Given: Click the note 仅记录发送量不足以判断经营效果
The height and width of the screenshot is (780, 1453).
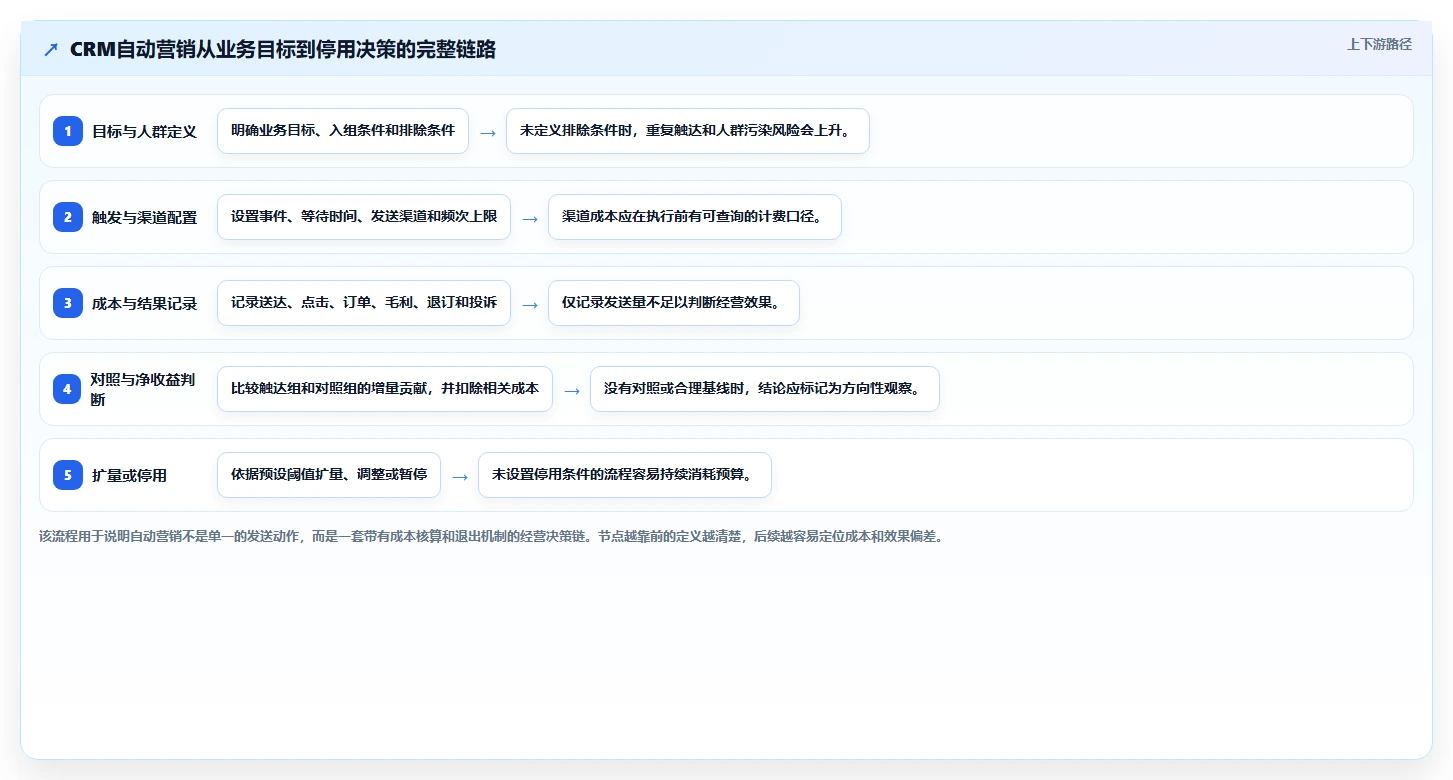Looking at the screenshot, I should click(674, 303).
